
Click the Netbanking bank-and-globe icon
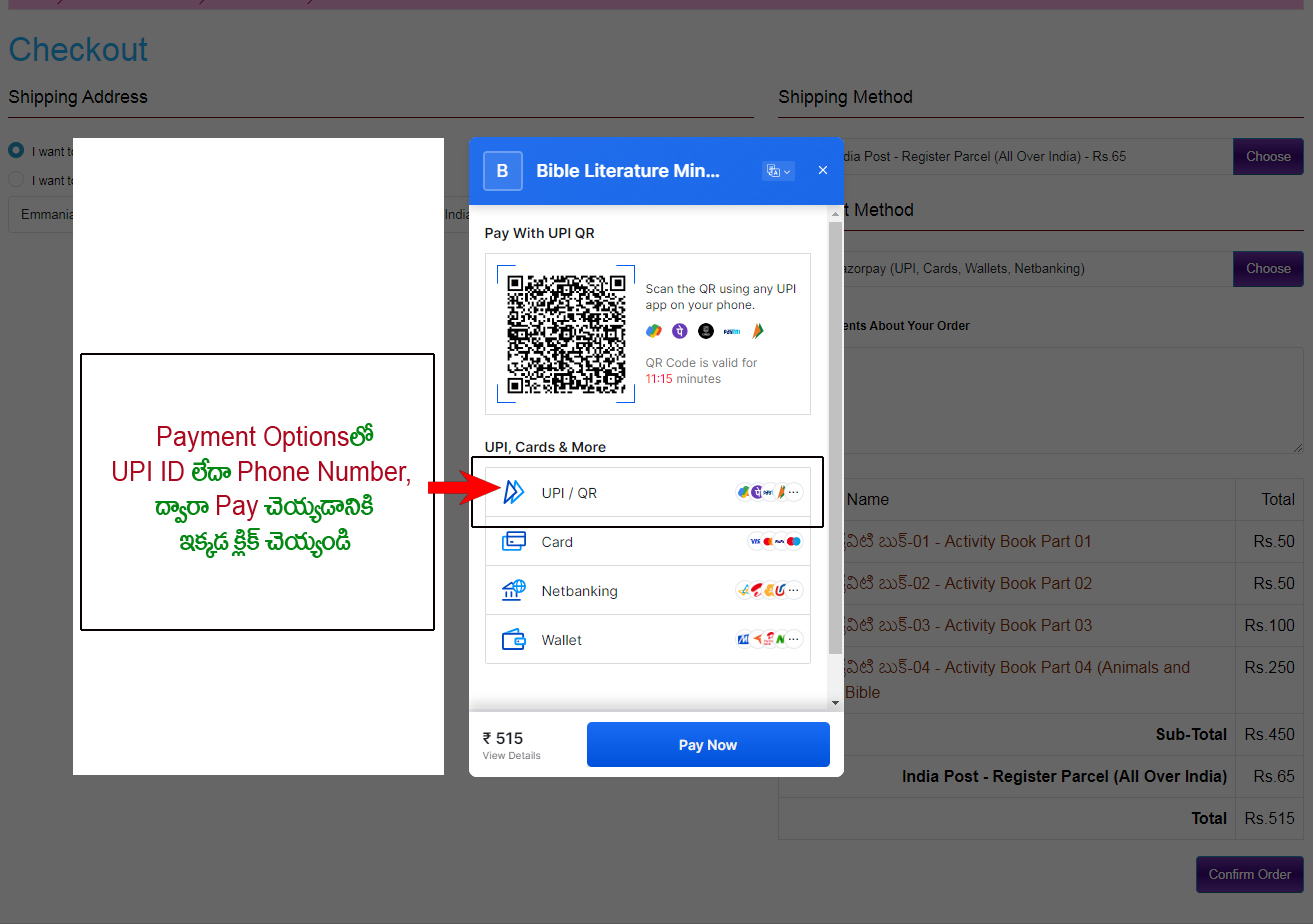pos(514,590)
